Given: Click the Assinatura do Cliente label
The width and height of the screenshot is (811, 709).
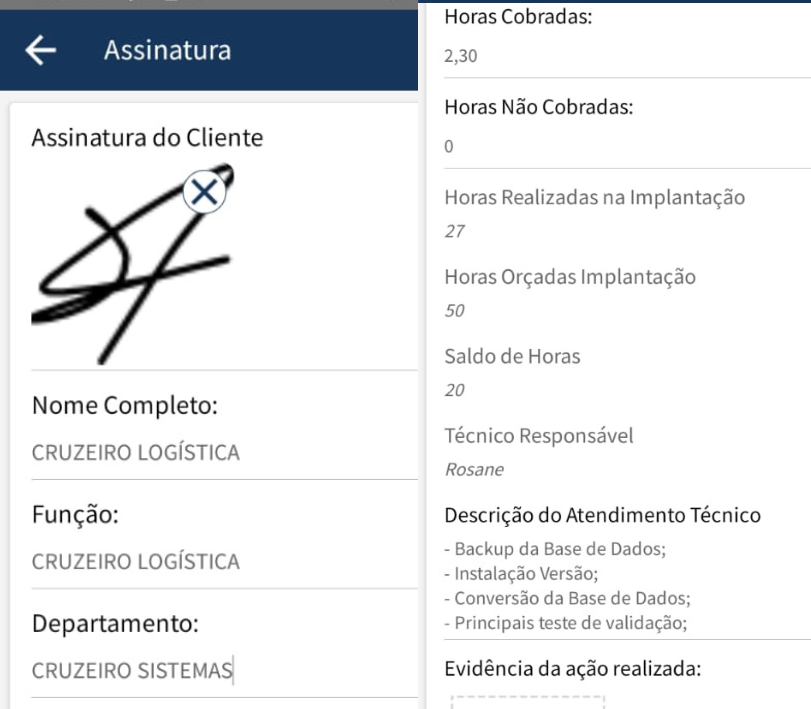Looking at the screenshot, I should [x=147, y=138].
